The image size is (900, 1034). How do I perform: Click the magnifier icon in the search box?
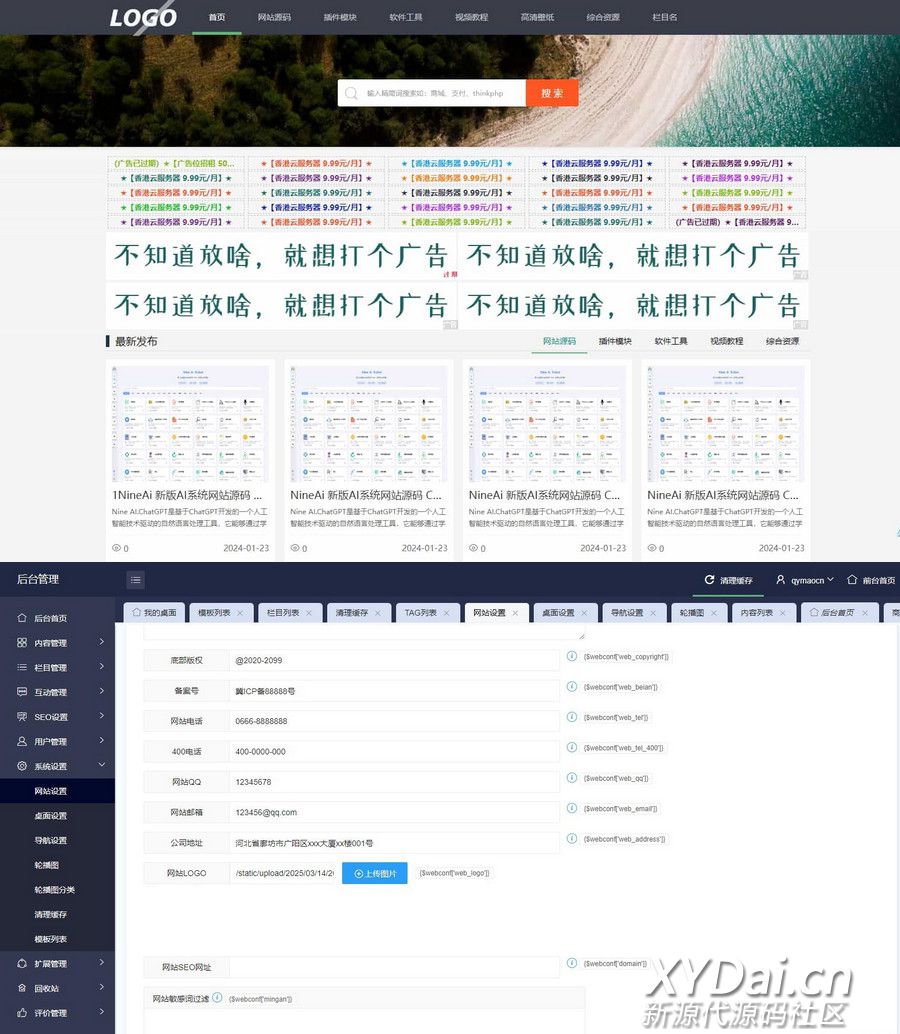pos(351,94)
